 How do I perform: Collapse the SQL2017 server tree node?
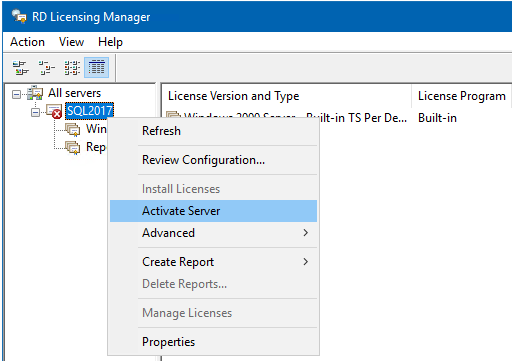pyautogui.click(x=35, y=113)
